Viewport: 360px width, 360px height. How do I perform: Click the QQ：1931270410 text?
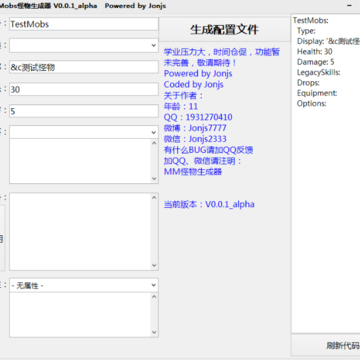pos(198,117)
